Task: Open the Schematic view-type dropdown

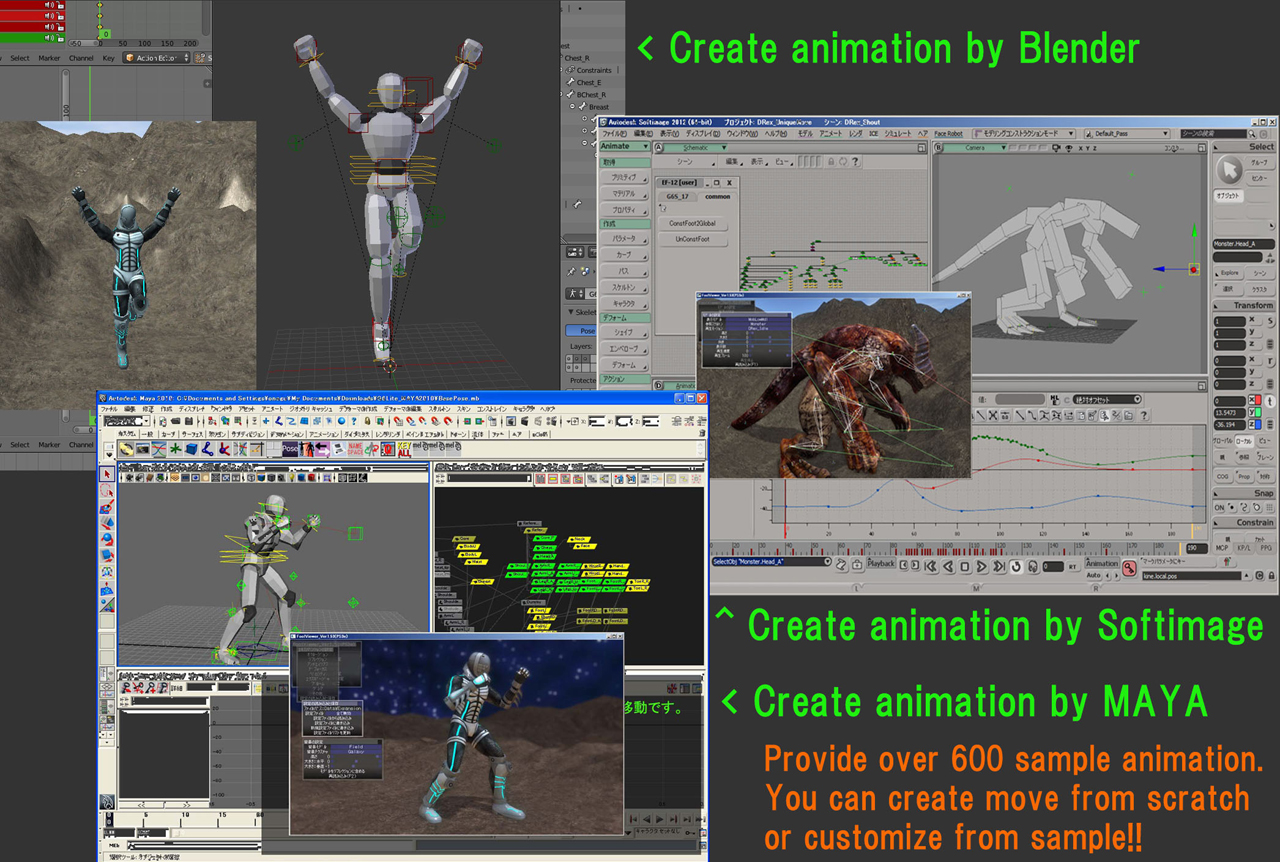Action: coord(695,148)
